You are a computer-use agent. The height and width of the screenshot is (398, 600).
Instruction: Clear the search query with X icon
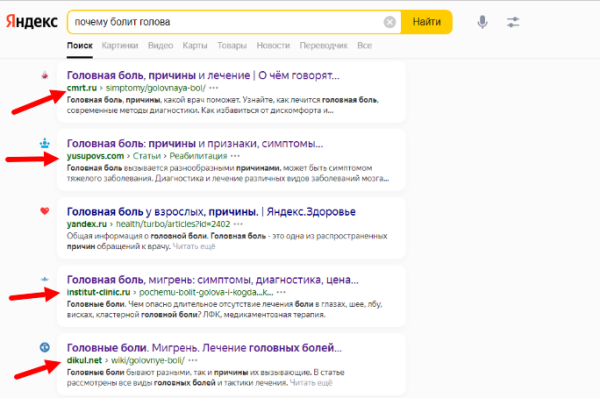coord(390,22)
